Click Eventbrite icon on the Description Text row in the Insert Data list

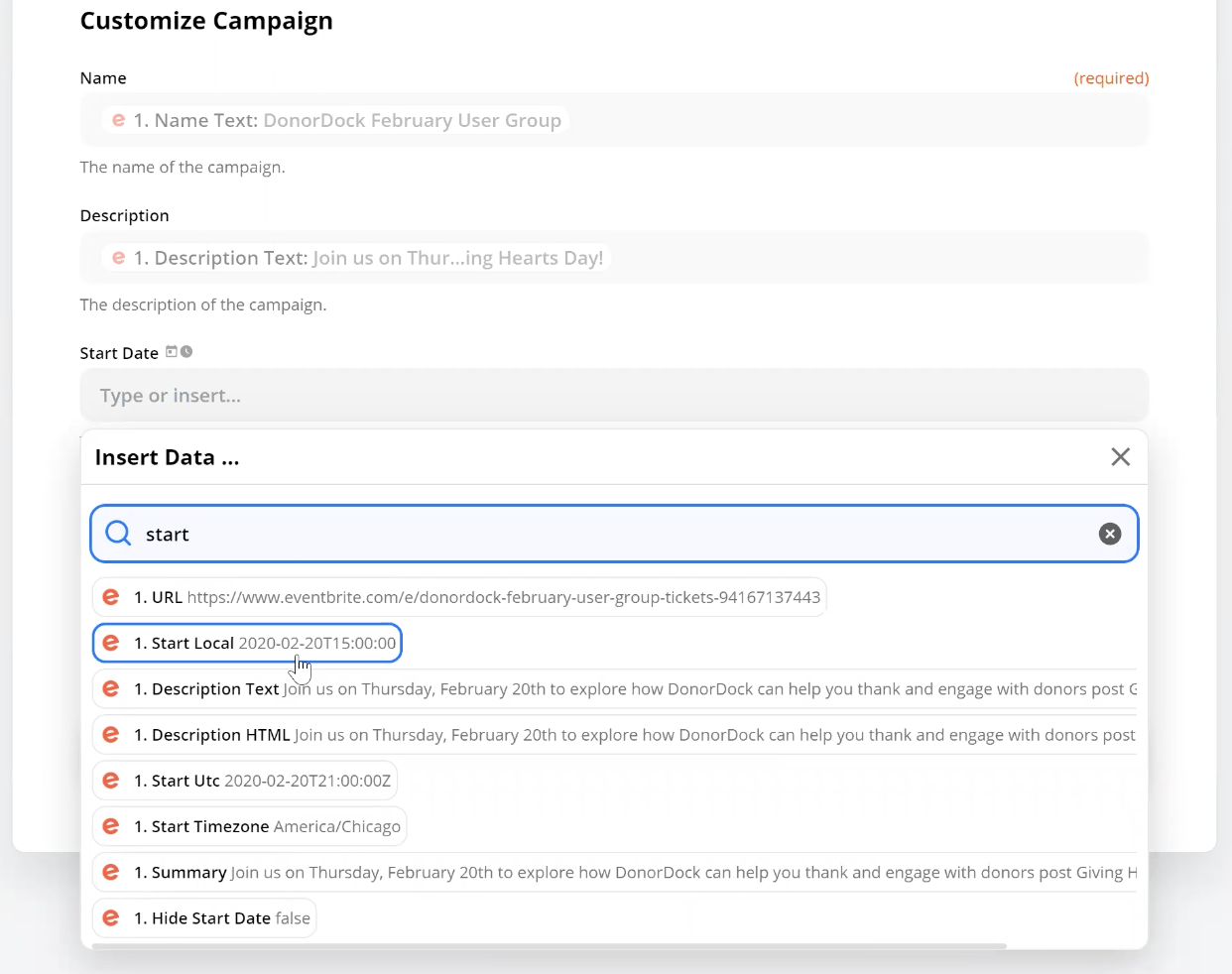[x=111, y=688]
